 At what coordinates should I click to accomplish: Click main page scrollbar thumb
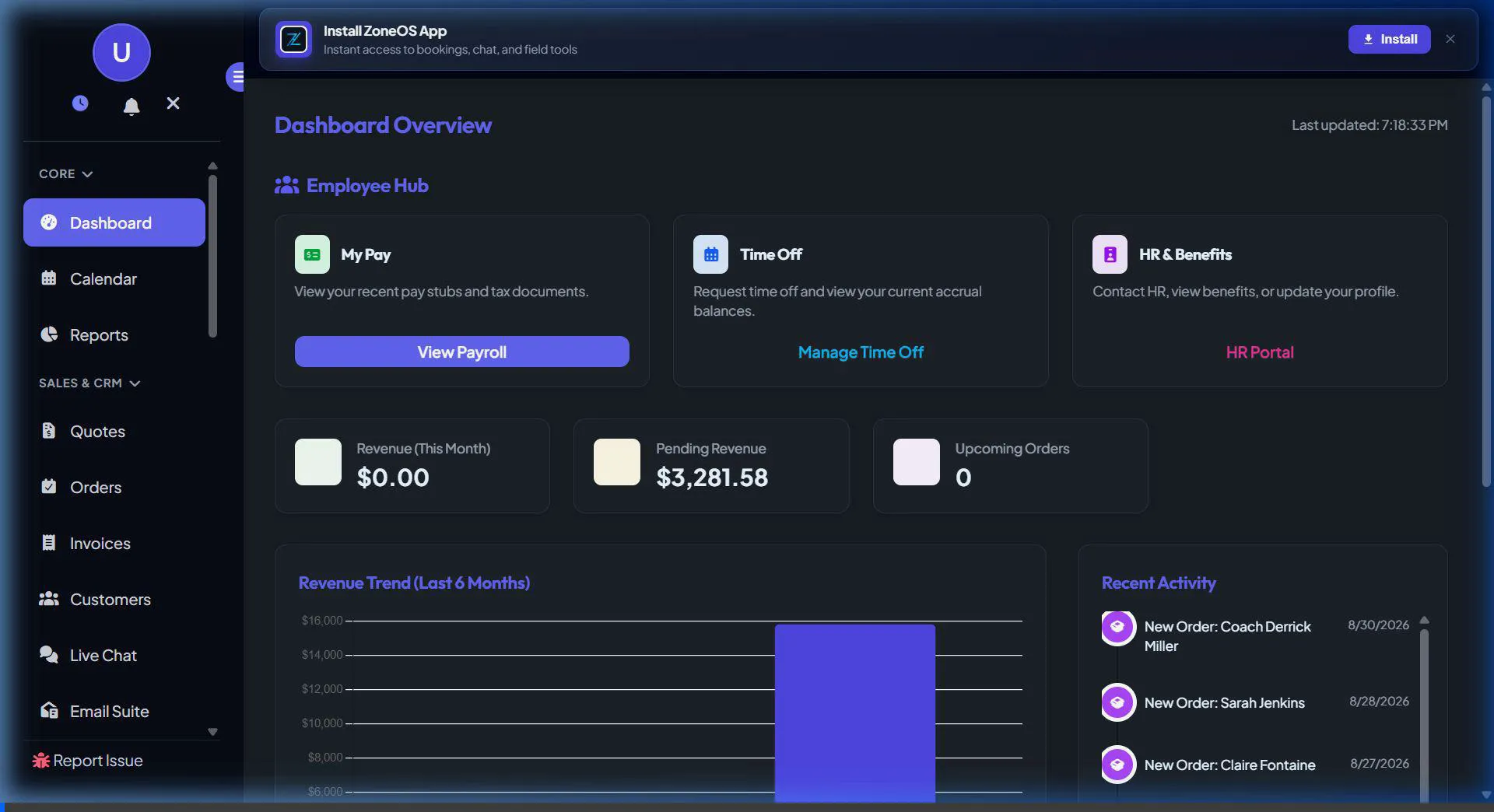pyautogui.click(x=1486, y=292)
